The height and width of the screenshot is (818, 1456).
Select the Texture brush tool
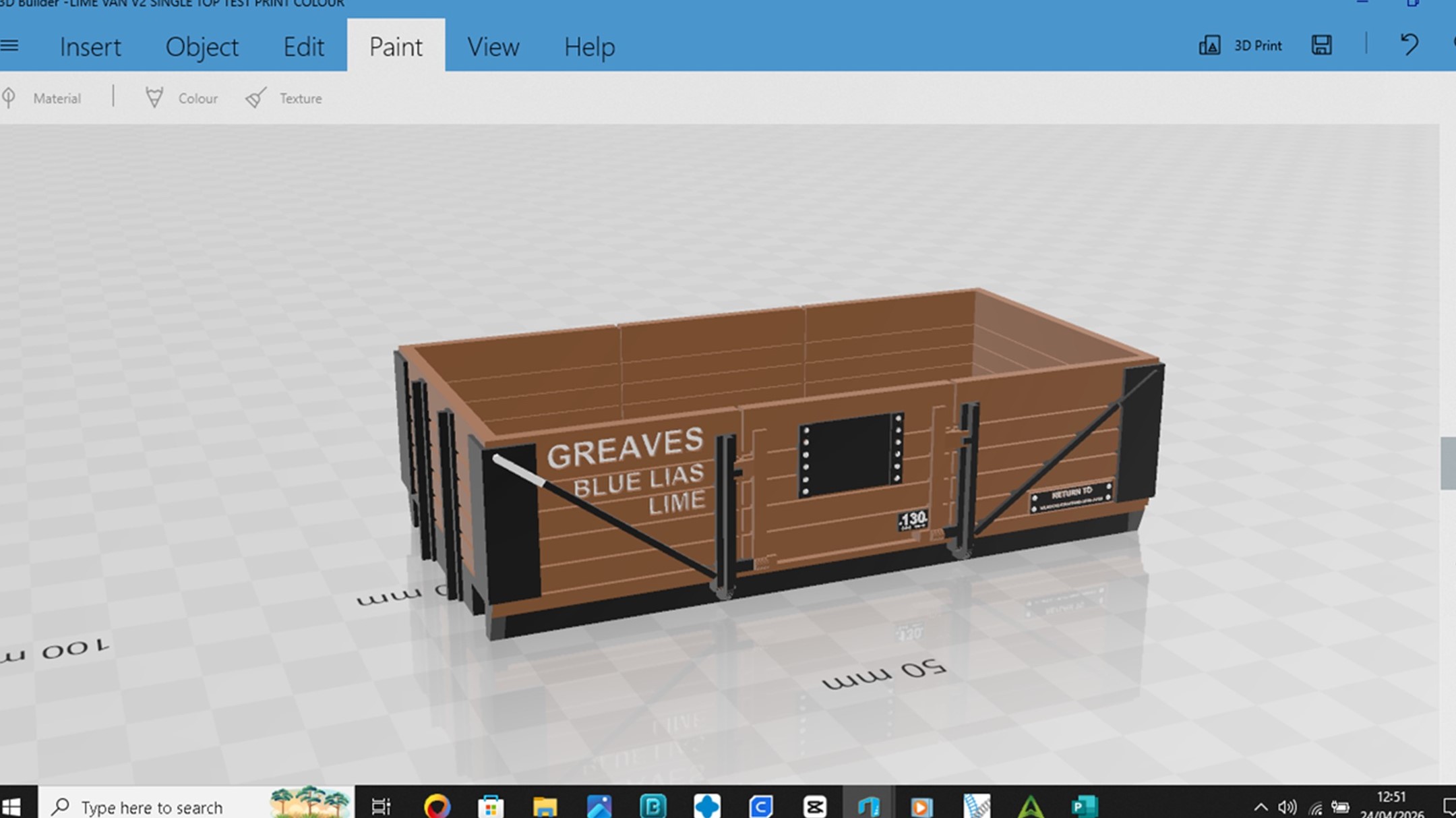[284, 98]
